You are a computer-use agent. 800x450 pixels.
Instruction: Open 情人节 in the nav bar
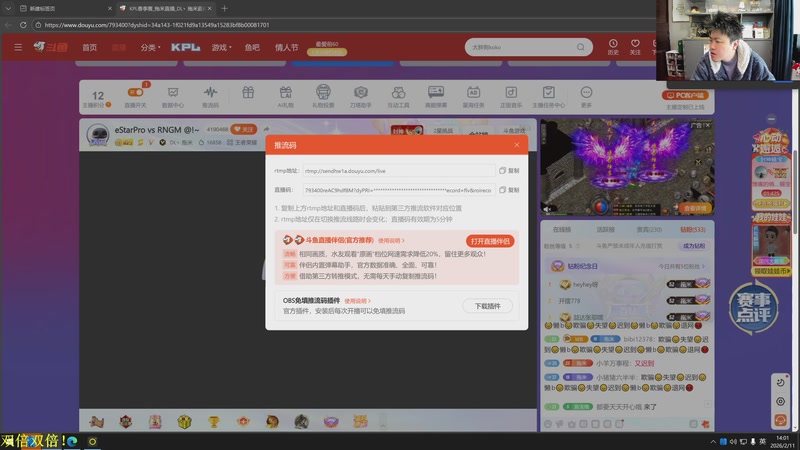pyautogui.click(x=286, y=47)
